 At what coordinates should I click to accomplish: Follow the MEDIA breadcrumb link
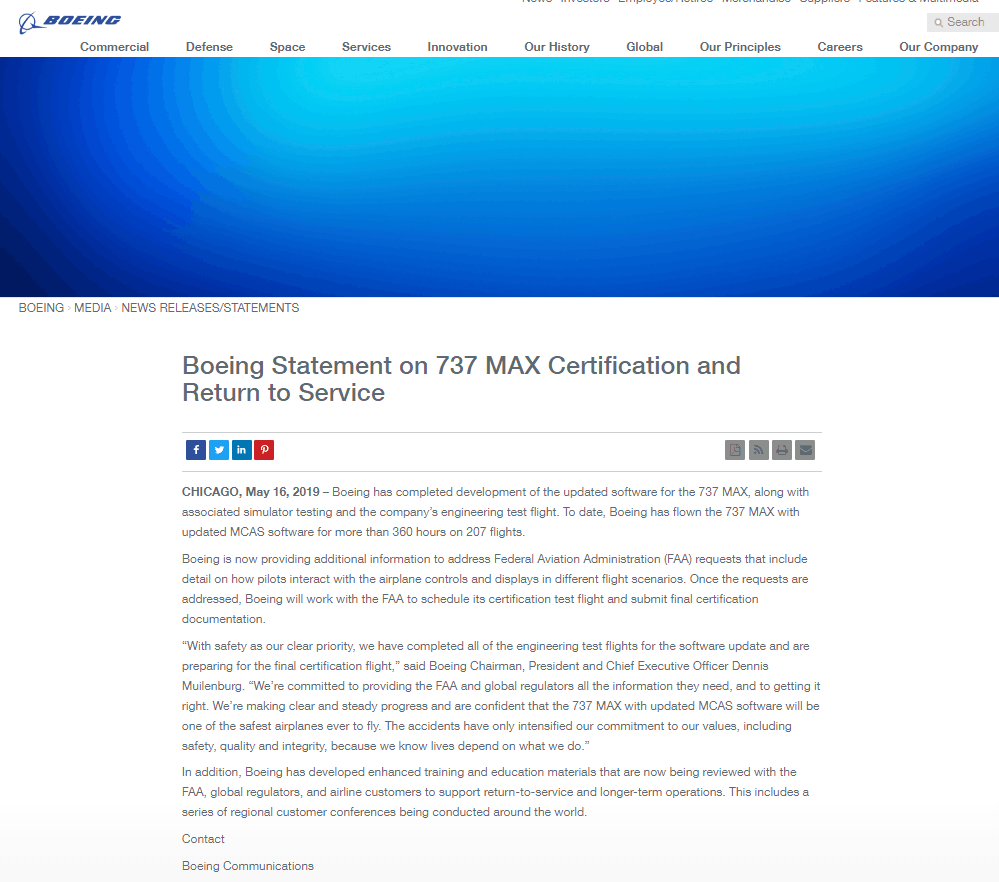[92, 308]
